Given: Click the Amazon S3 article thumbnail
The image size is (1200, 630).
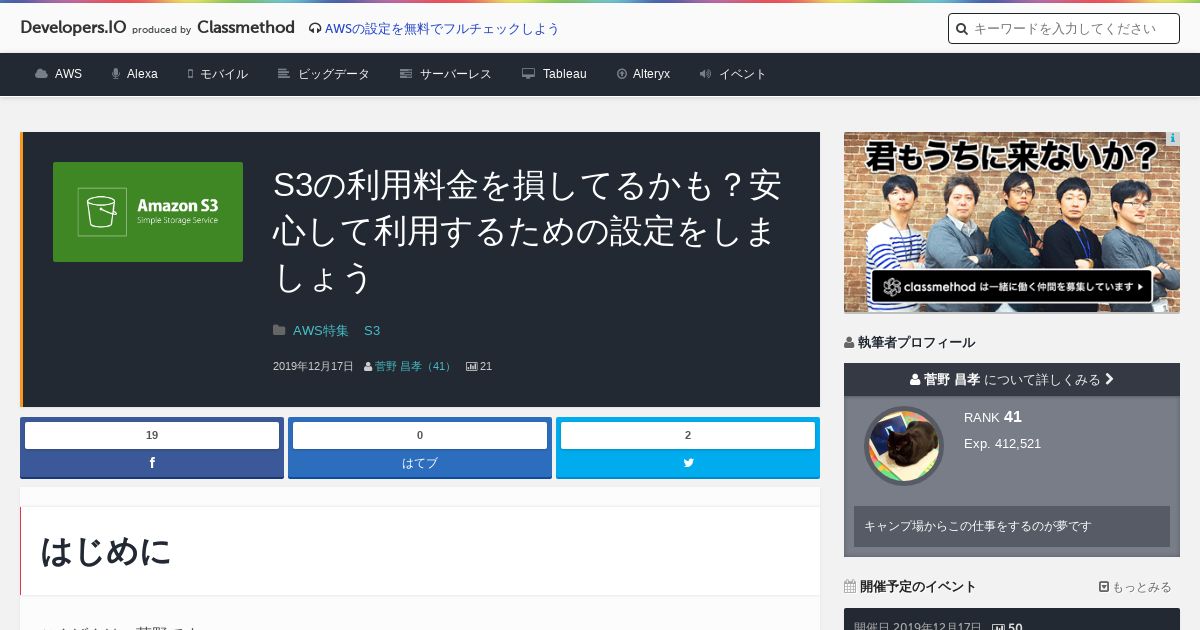Looking at the screenshot, I should 148,212.
